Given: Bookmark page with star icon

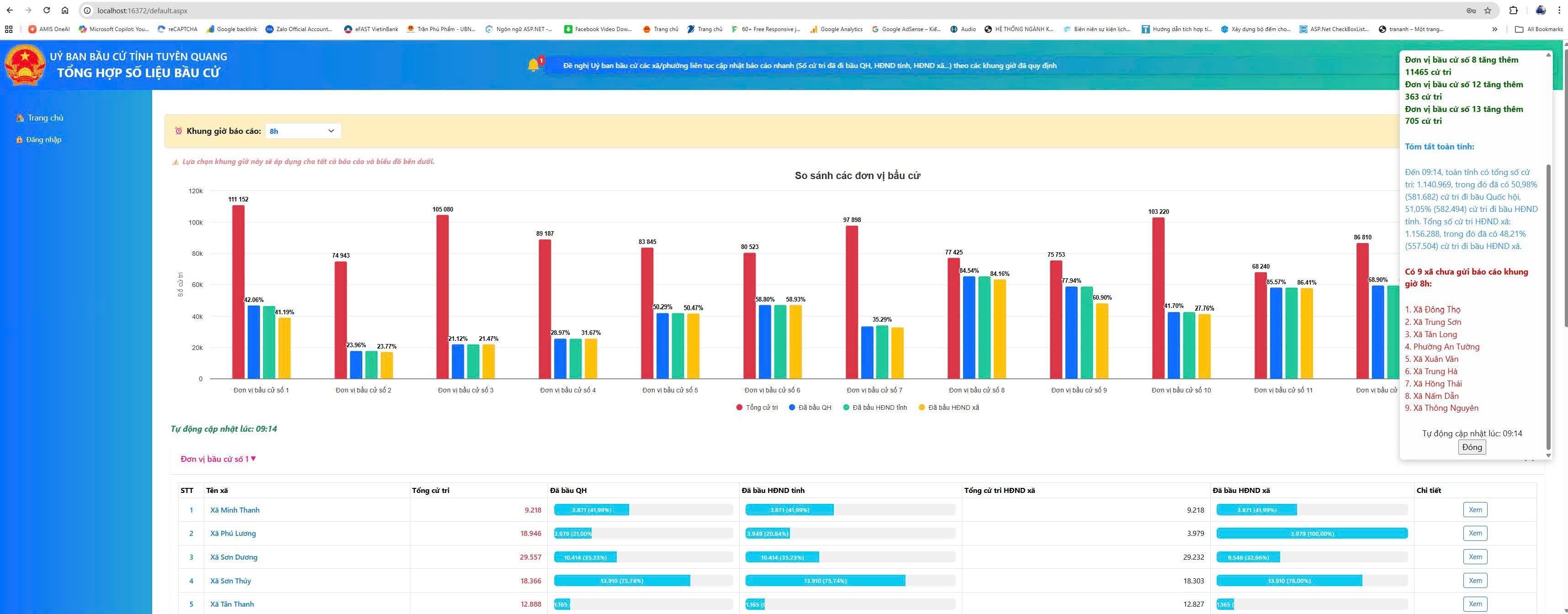Looking at the screenshot, I should click(1488, 11).
